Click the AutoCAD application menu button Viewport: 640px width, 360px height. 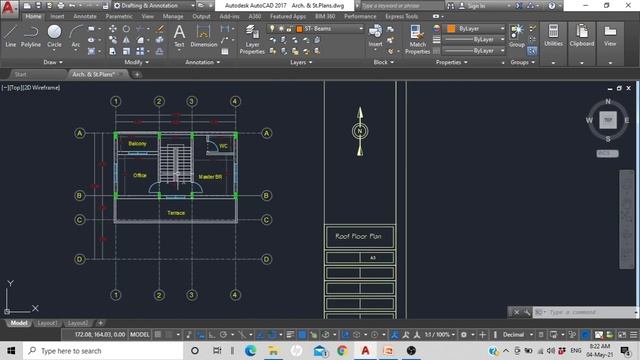8,8
